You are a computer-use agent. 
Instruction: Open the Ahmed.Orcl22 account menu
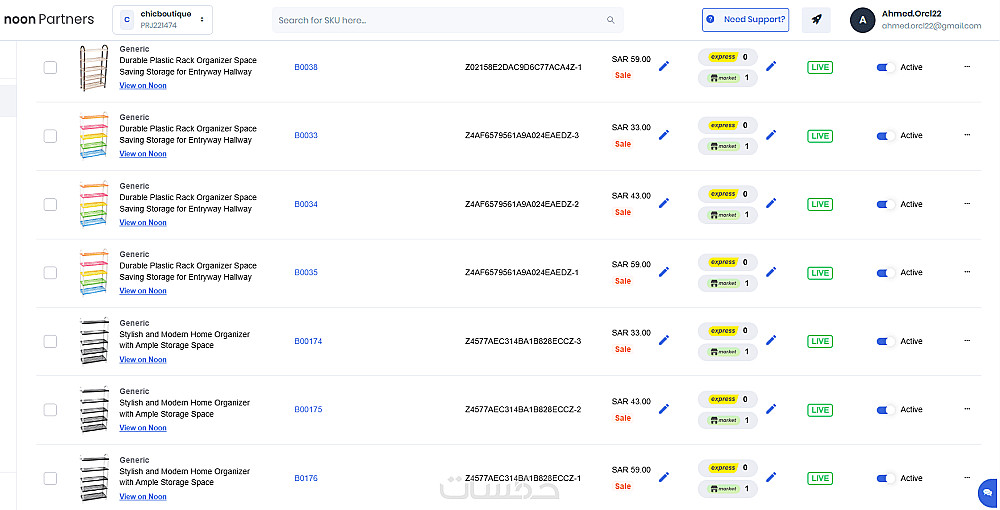pyautogui.click(x=916, y=19)
